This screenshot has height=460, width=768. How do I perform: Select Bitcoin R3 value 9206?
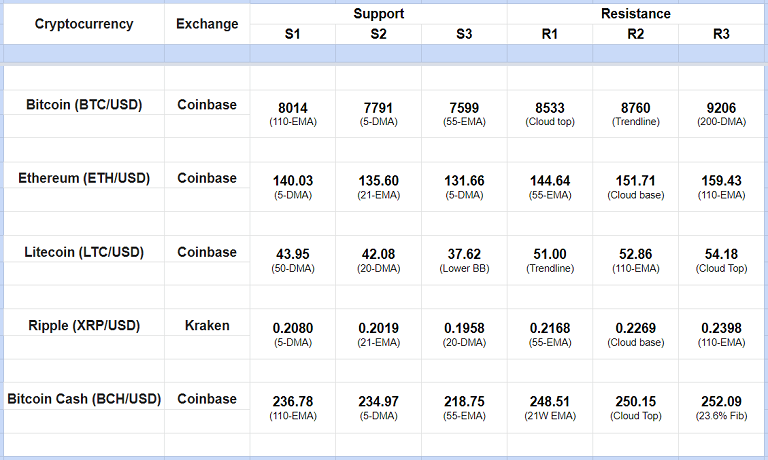pyautogui.click(x=721, y=107)
